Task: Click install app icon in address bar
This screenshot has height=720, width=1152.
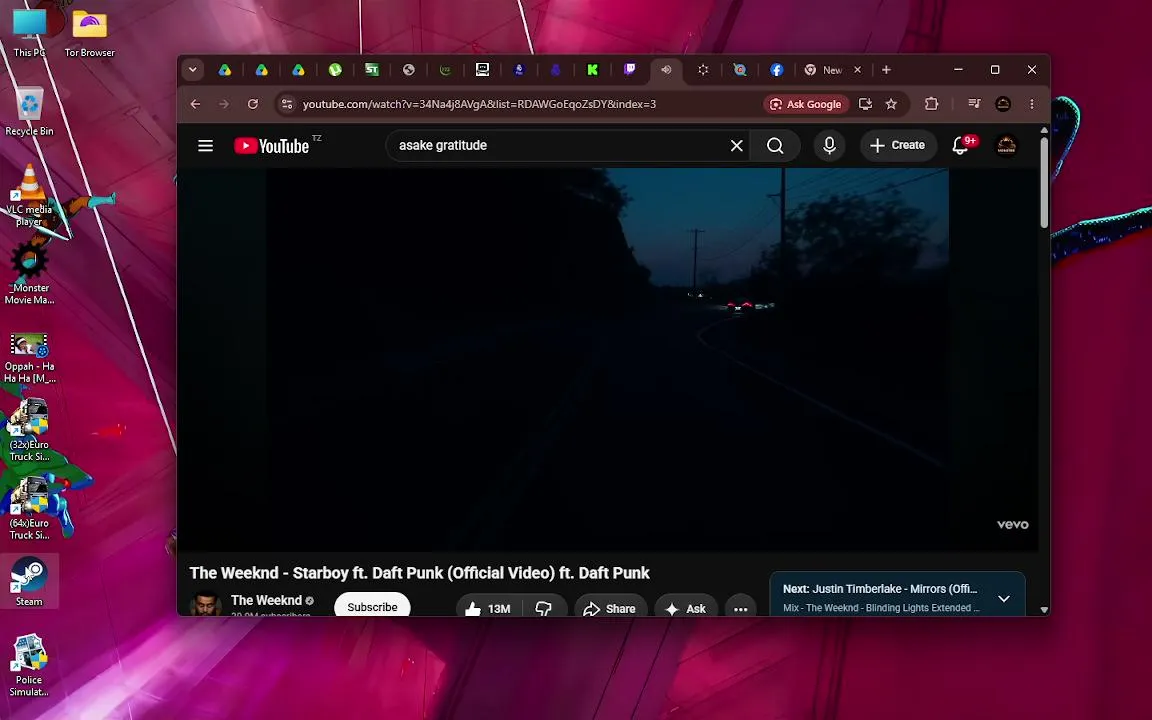Action: (x=865, y=104)
